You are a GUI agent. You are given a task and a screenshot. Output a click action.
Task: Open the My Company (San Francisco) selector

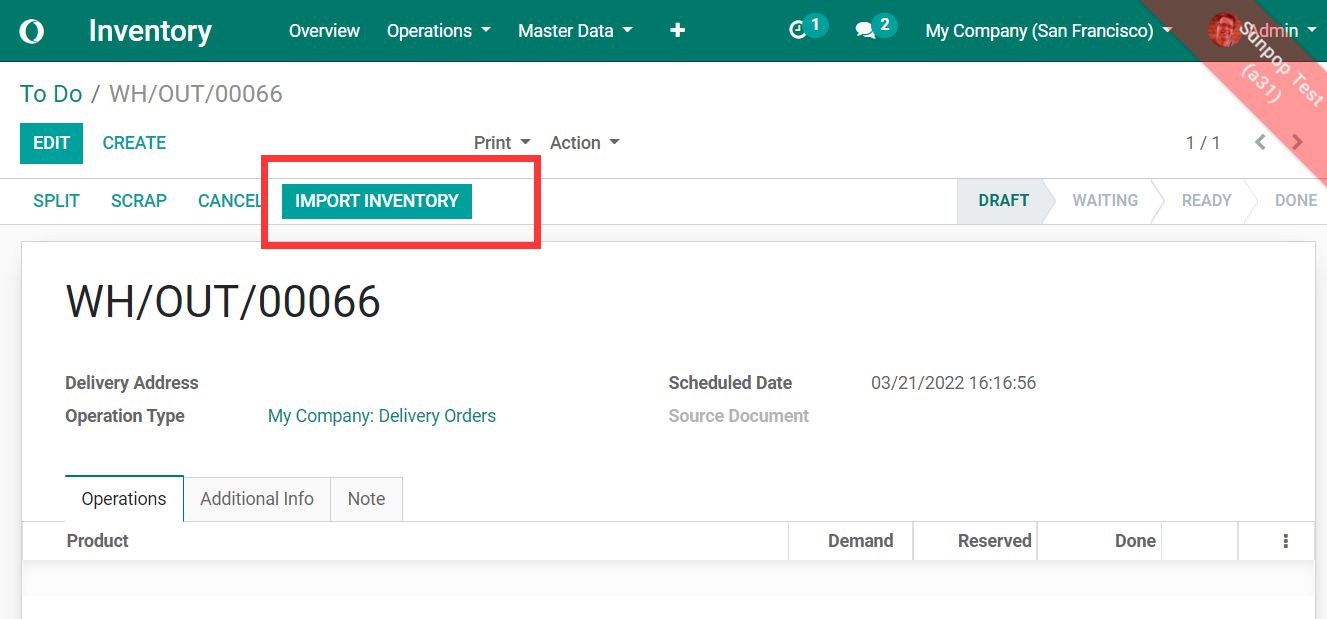(x=1048, y=31)
